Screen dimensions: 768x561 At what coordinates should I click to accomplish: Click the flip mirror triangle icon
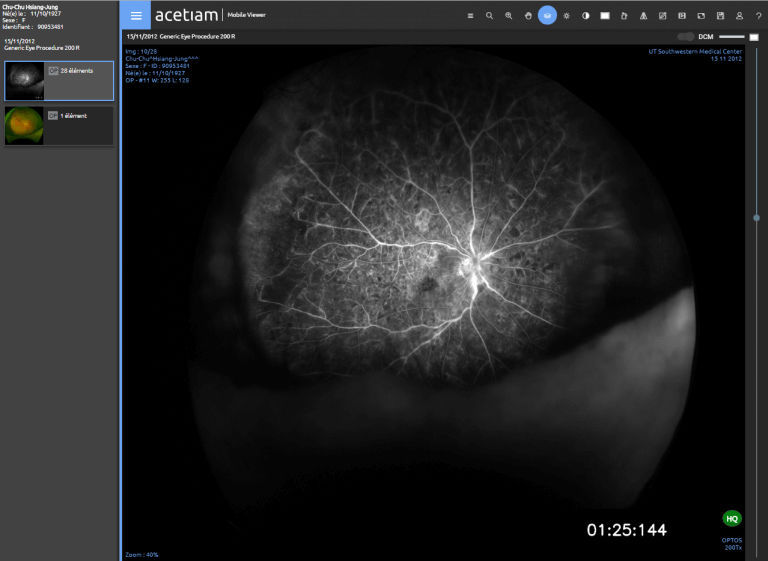643,16
